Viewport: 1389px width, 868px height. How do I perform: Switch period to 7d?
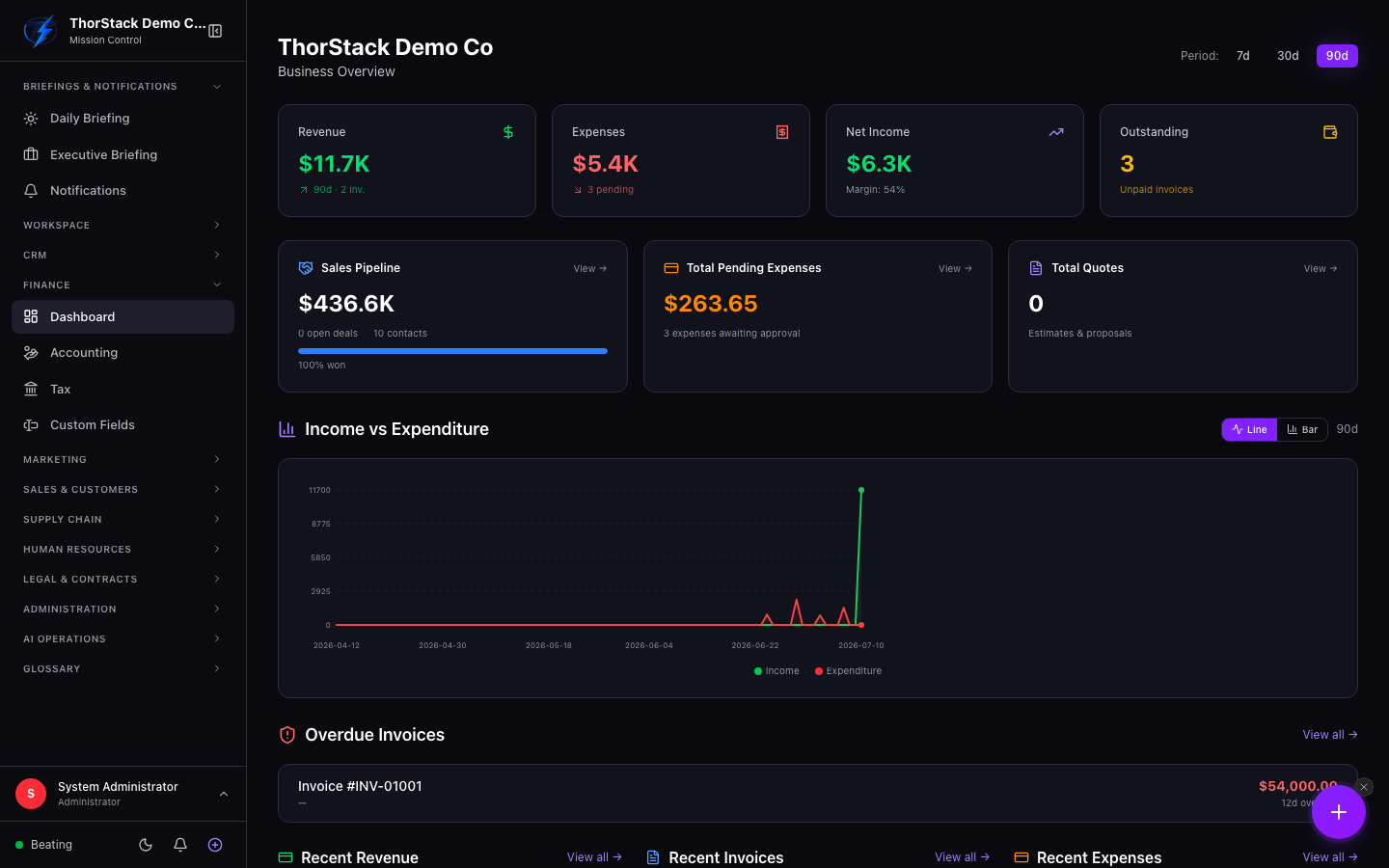(x=1243, y=56)
